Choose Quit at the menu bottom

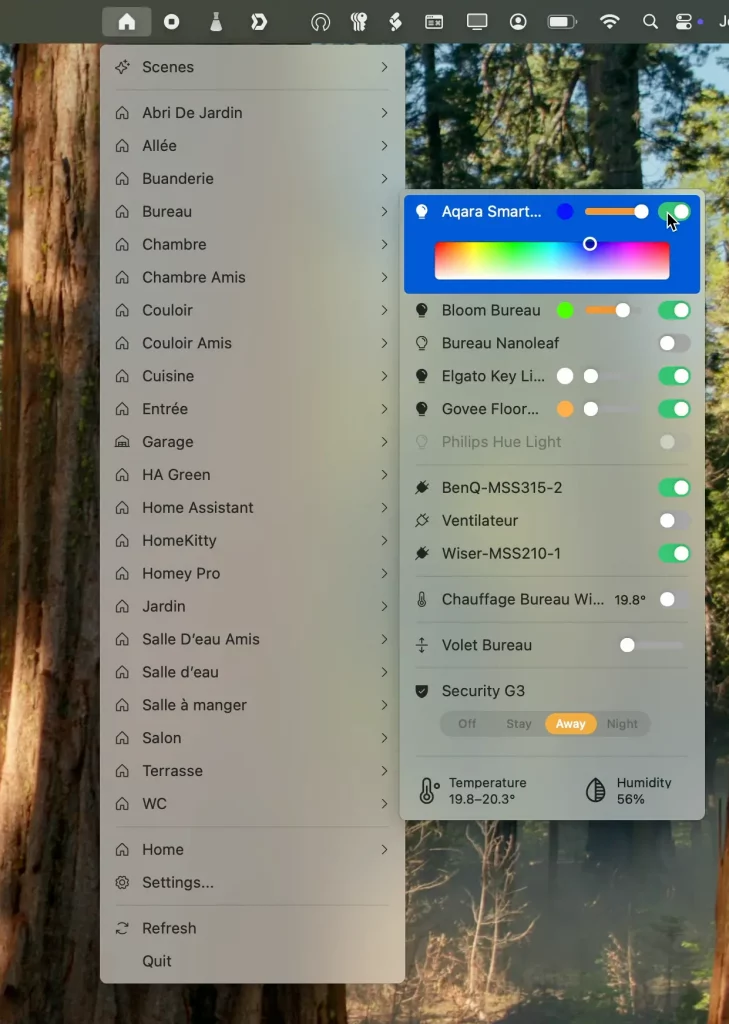pyautogui.click(x=157, y=961)
